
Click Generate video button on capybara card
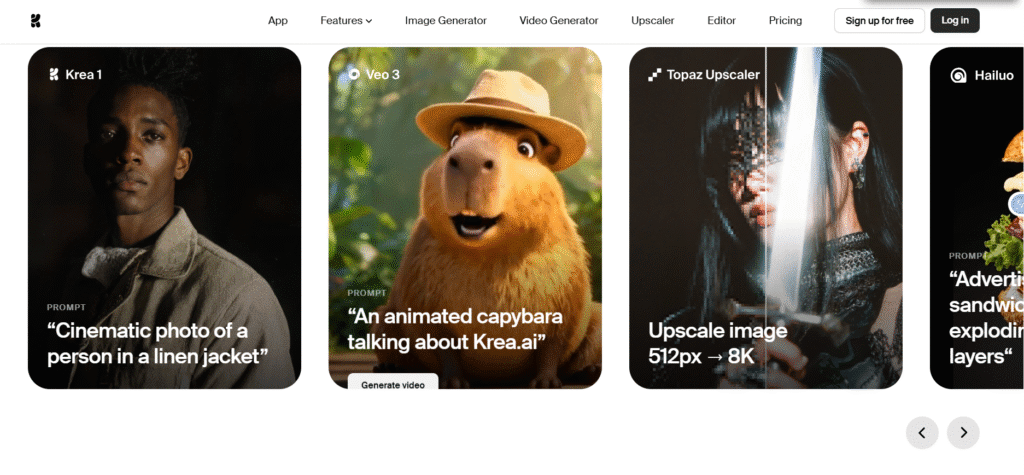tap(393, 384)
